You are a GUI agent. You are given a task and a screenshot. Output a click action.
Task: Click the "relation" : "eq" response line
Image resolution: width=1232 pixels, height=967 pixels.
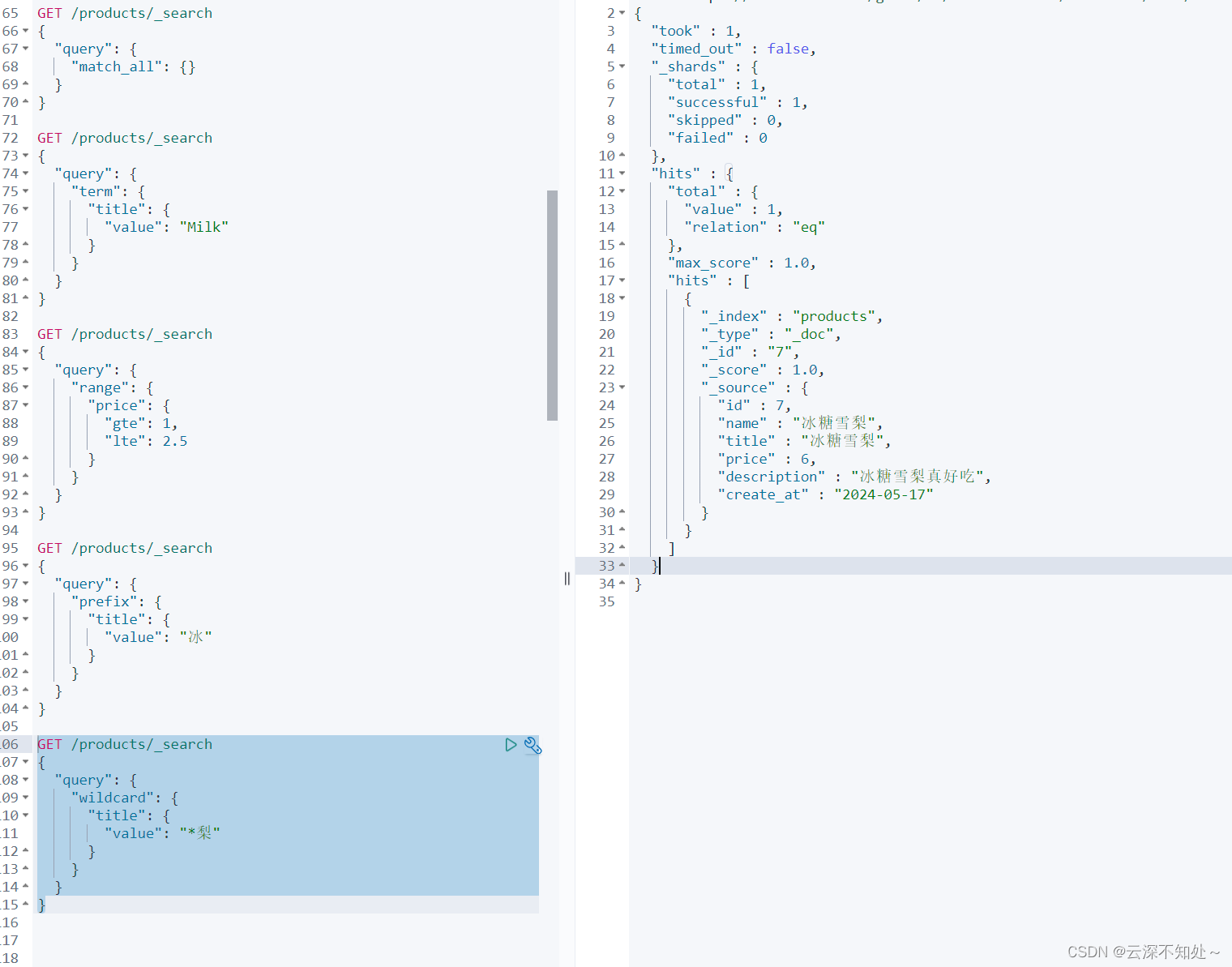pos(755,227)
